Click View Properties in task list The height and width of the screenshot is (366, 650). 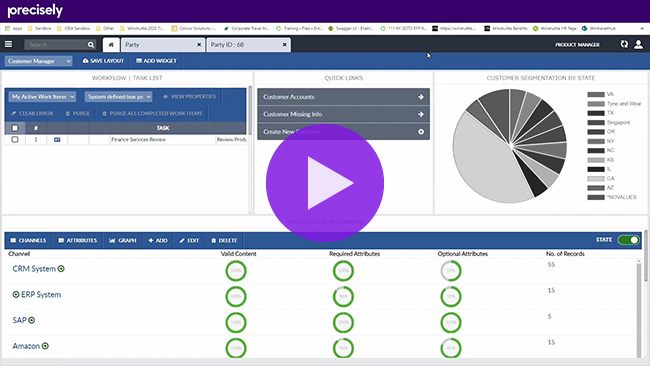(189, 97)
